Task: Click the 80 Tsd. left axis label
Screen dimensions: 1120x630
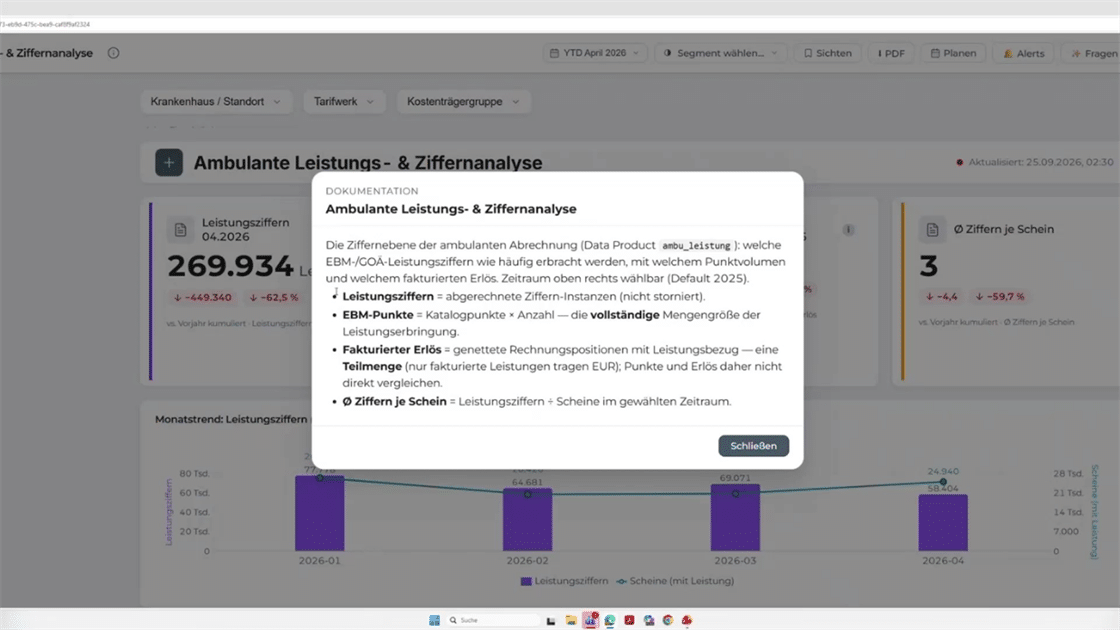Action: (x=194, y=474)
